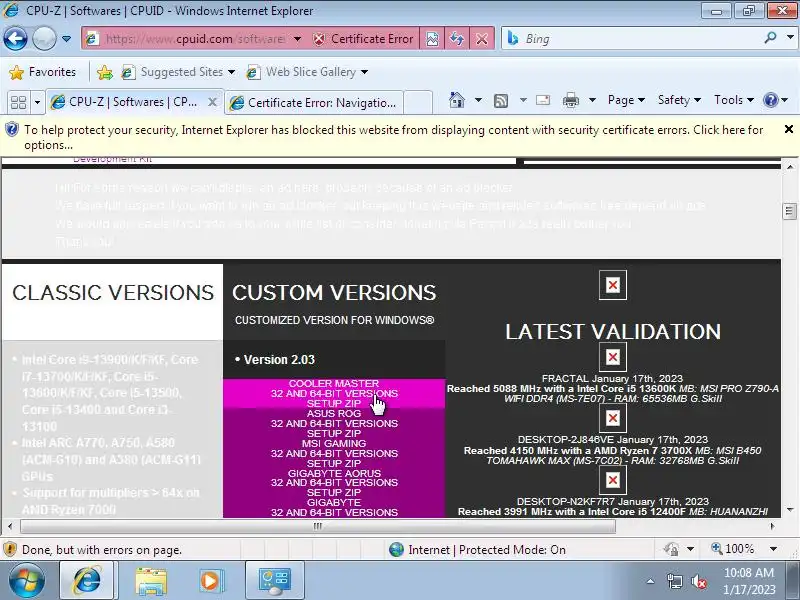Viewport: 800px width, 600px height.
Task: Toggle Compatibility View icon
Action: pyautogui.click(x=432, y=39)
